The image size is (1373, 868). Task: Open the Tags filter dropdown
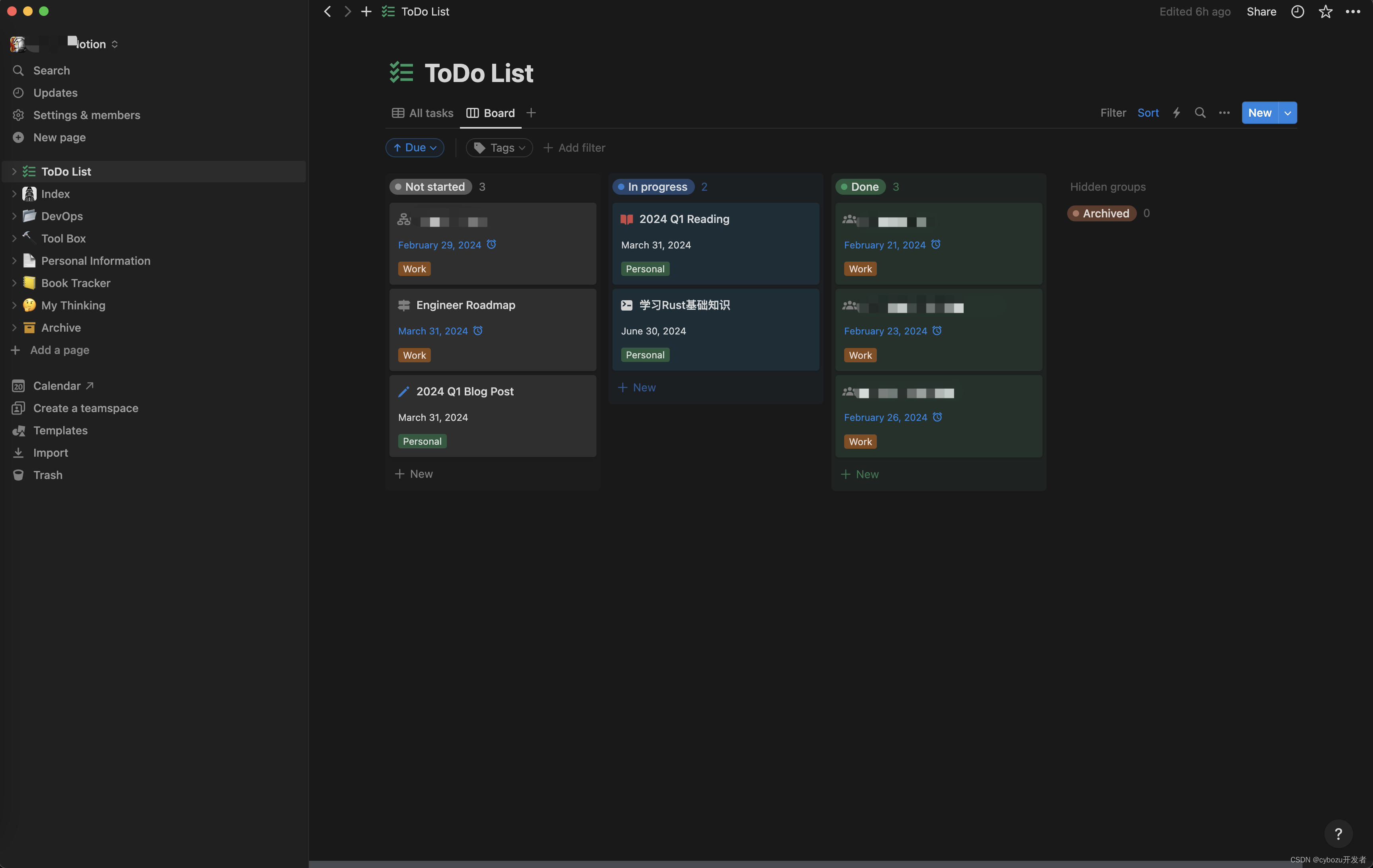coord(499,148)
